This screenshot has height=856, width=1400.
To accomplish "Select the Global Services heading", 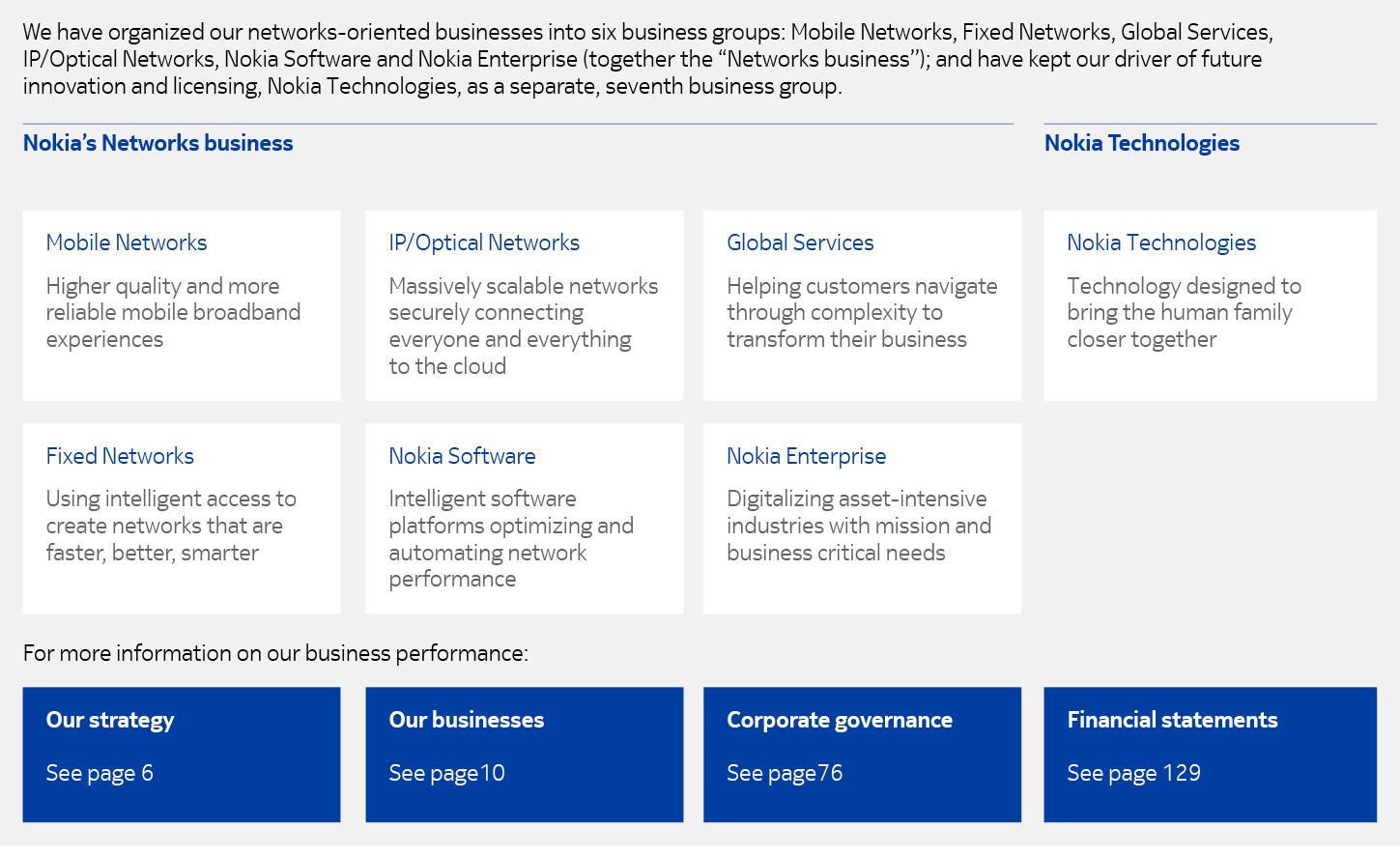I will pos(800,243).
